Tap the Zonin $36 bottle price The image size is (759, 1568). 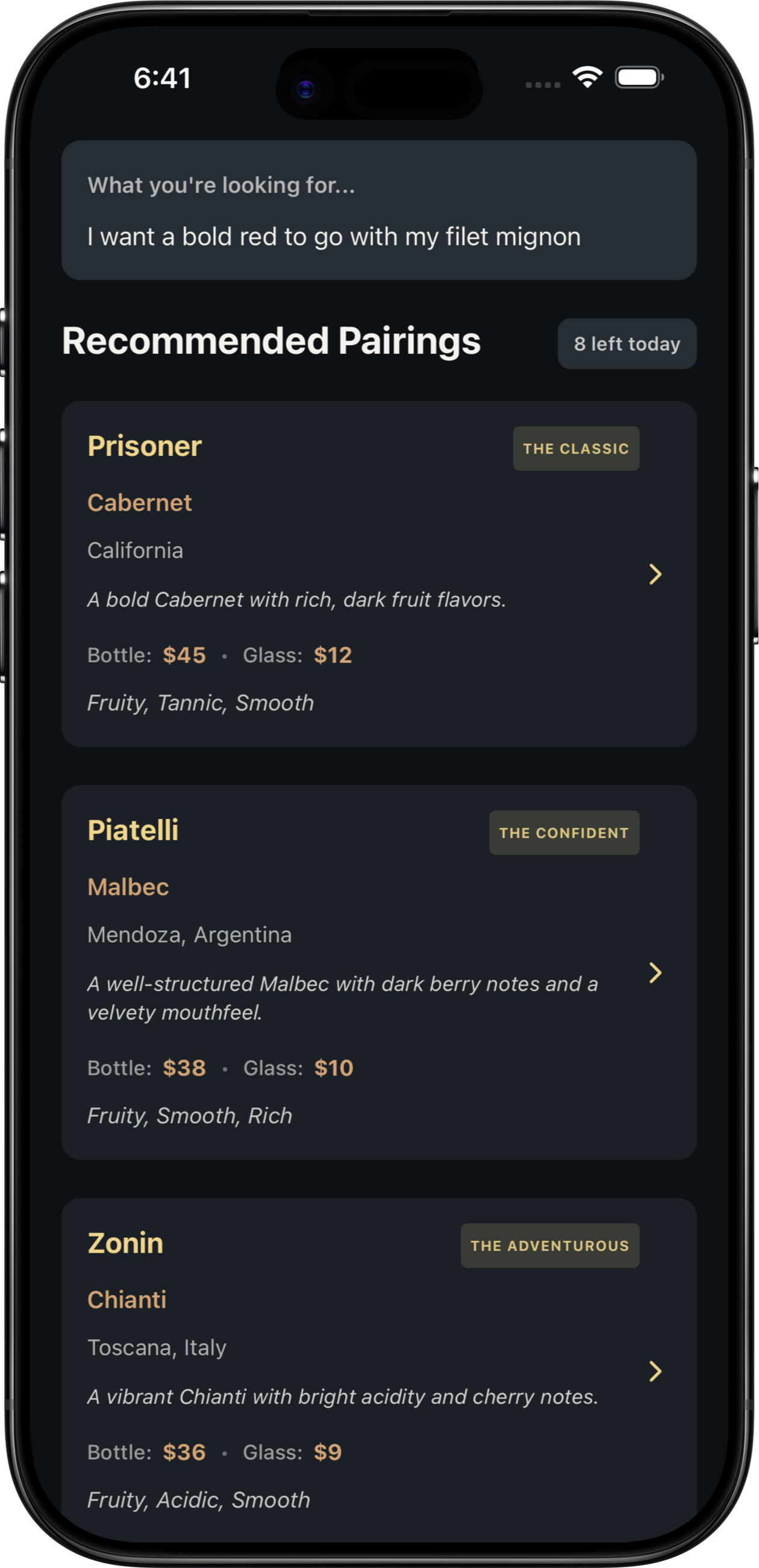coord(184,1452)
